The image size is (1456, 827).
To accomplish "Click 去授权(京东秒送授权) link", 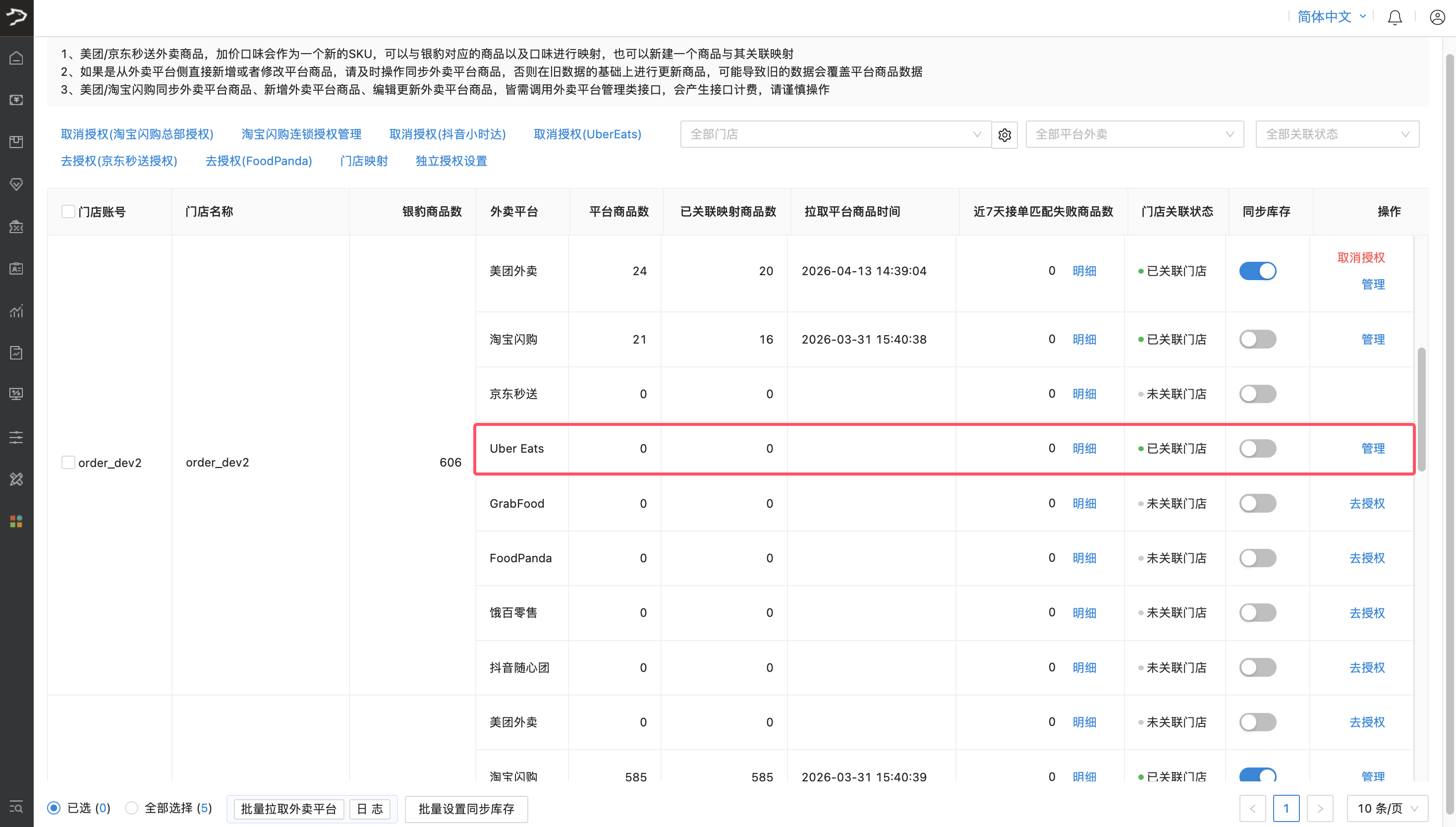I will tap(119, 161).
